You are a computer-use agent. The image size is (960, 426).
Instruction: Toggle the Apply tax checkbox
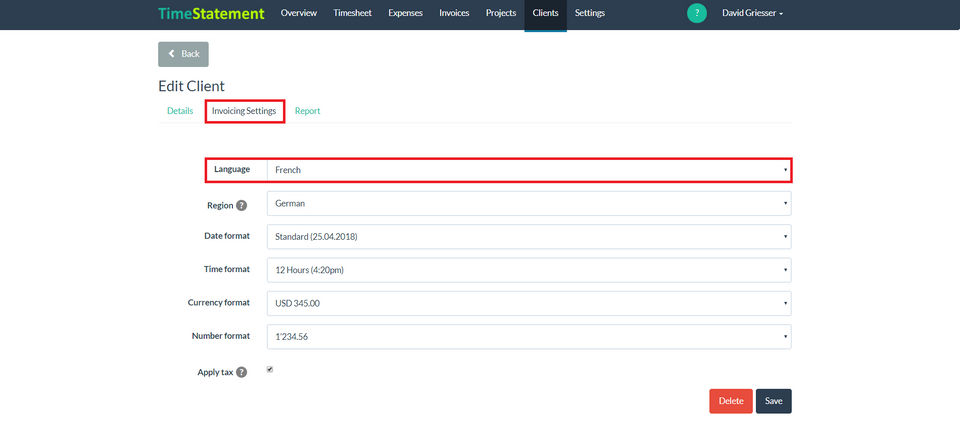tap(270, 370)
